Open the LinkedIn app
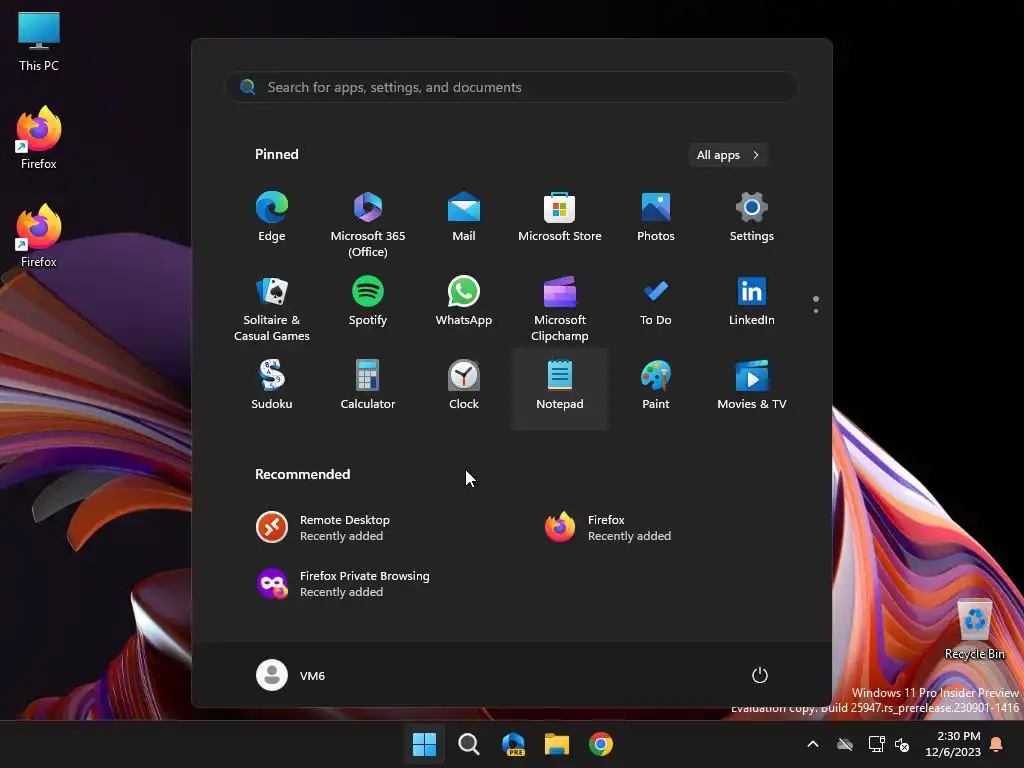 tap(752, 301)
